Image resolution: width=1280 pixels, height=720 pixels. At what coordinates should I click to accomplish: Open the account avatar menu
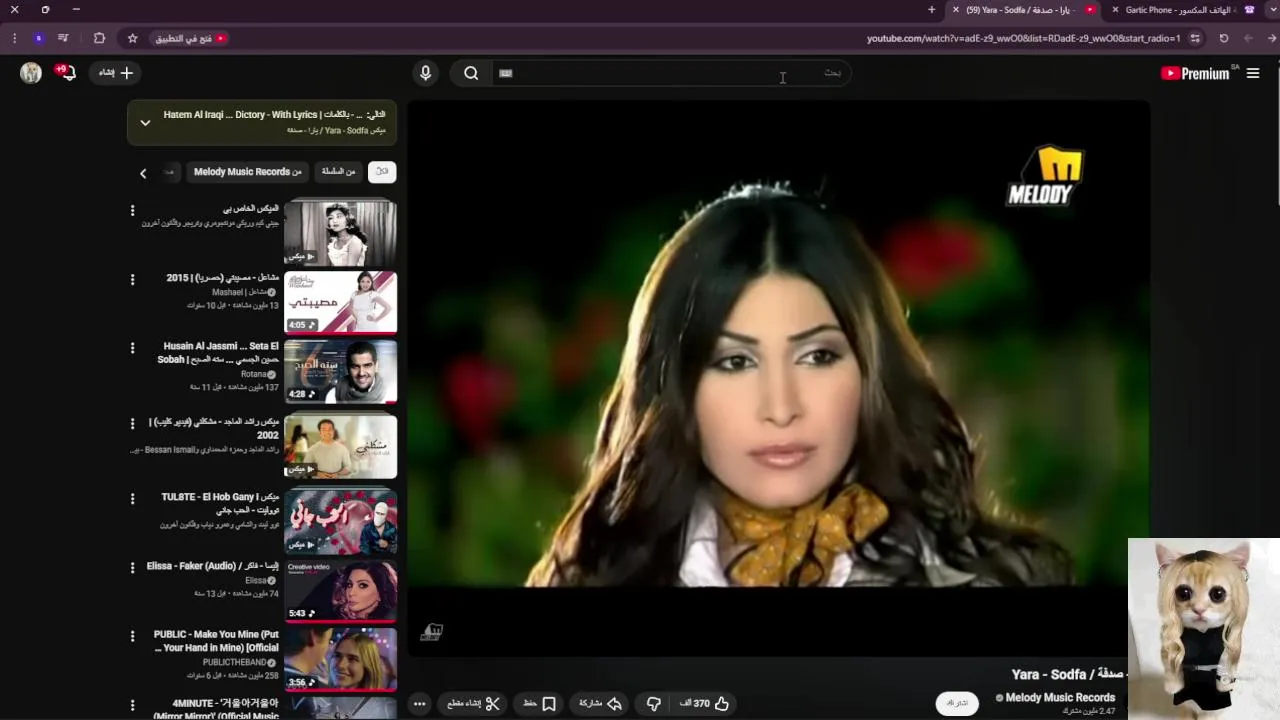pyautogui.click(x=31, y=73)
